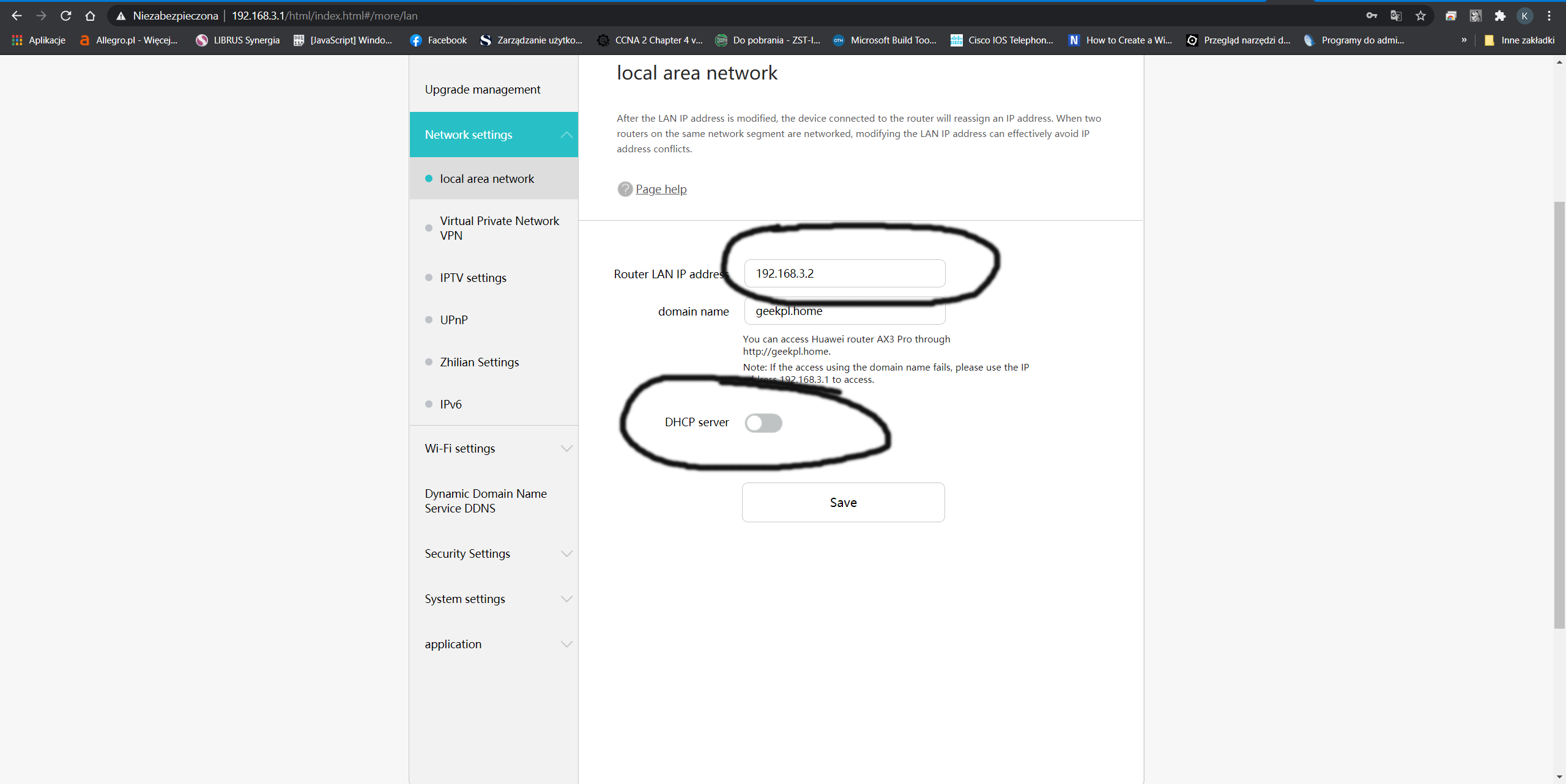The height and width of the screenshot is (784, 1566).
Task: Select the IPTV settings menu item
Action: coord(473,278)
